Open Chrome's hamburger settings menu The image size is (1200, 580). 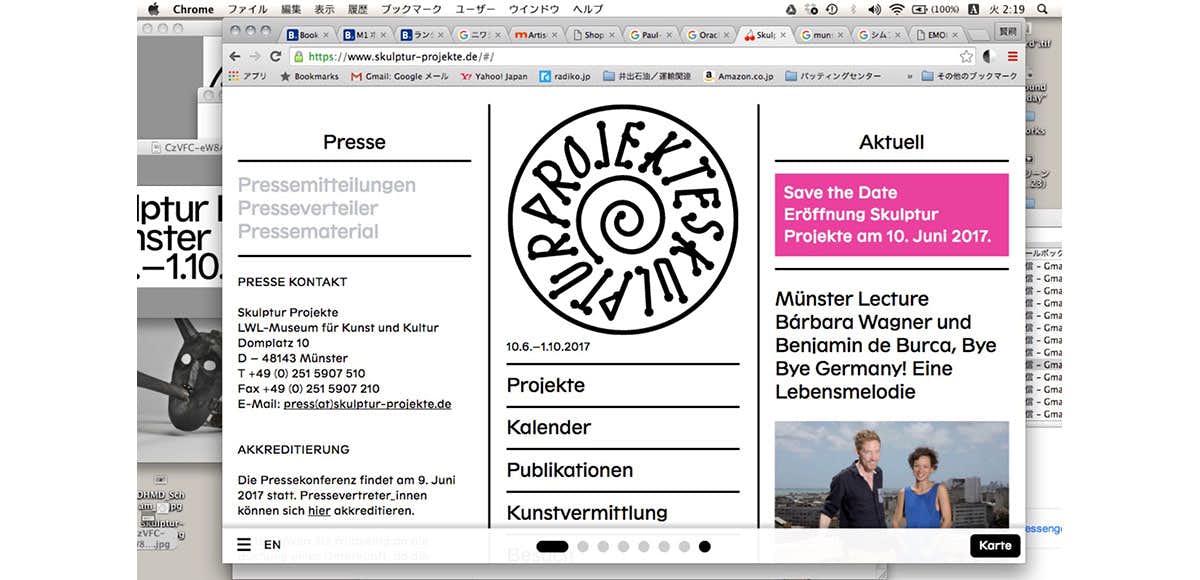point(1012,57)
